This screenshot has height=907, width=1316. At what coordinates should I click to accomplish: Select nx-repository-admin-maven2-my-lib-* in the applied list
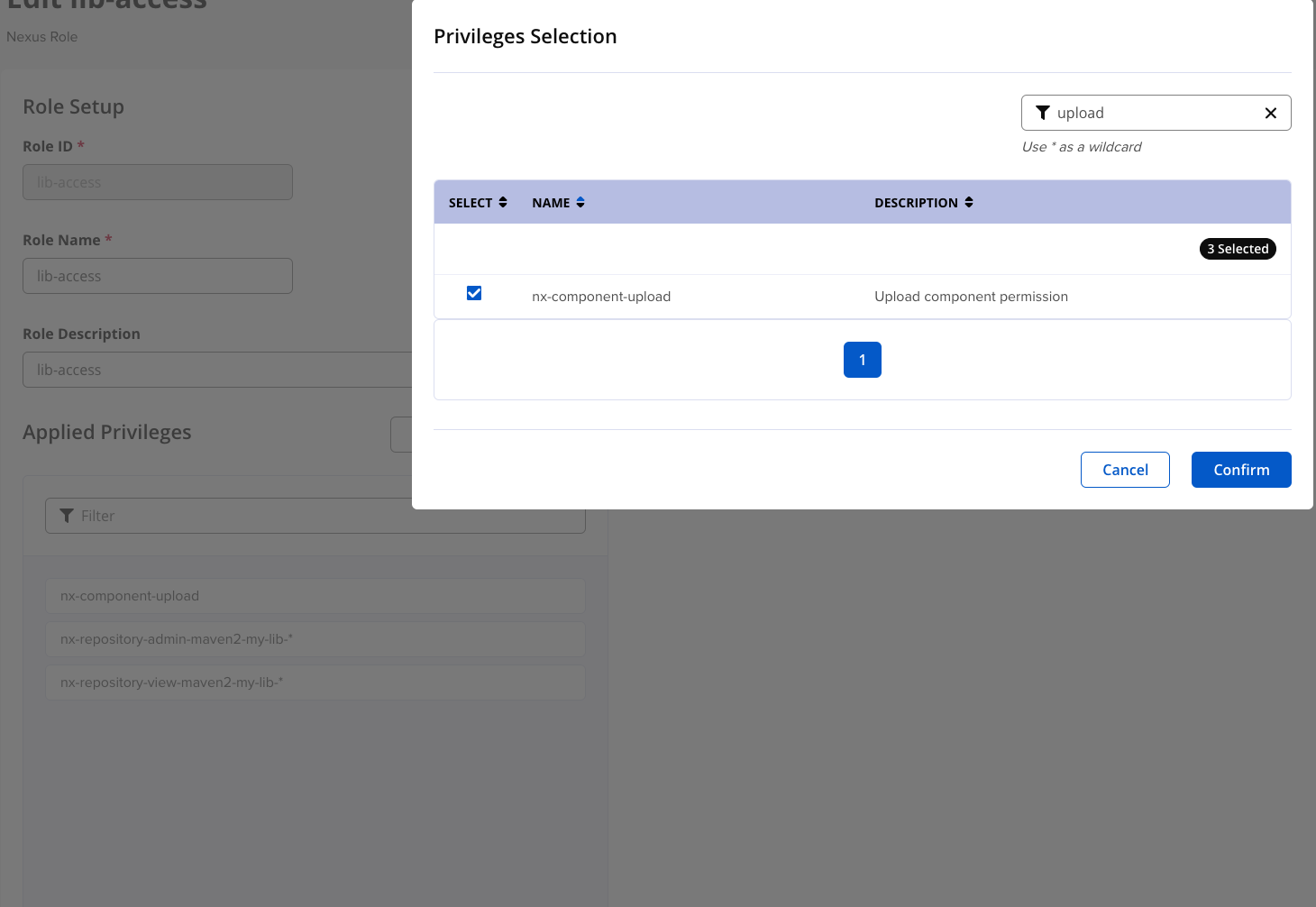[x=315, y=639]
